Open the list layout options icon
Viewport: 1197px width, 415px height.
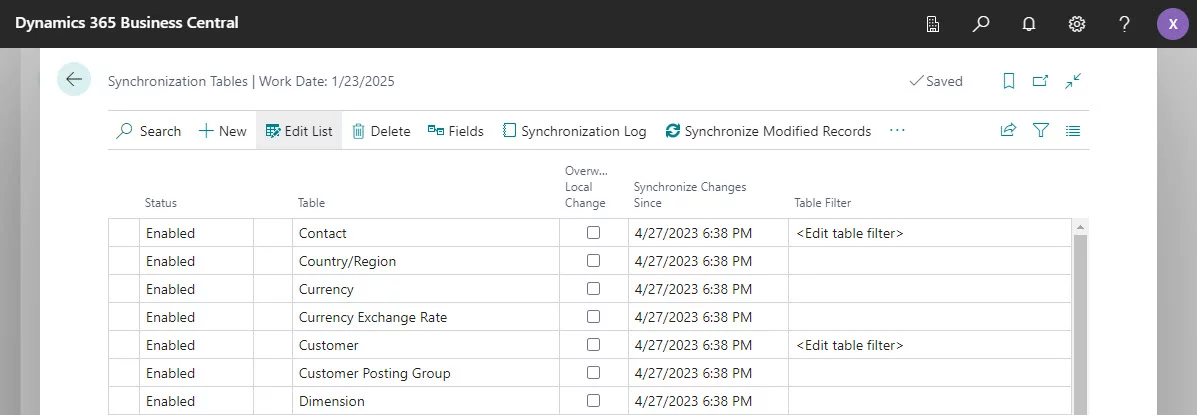(1073, 130)
